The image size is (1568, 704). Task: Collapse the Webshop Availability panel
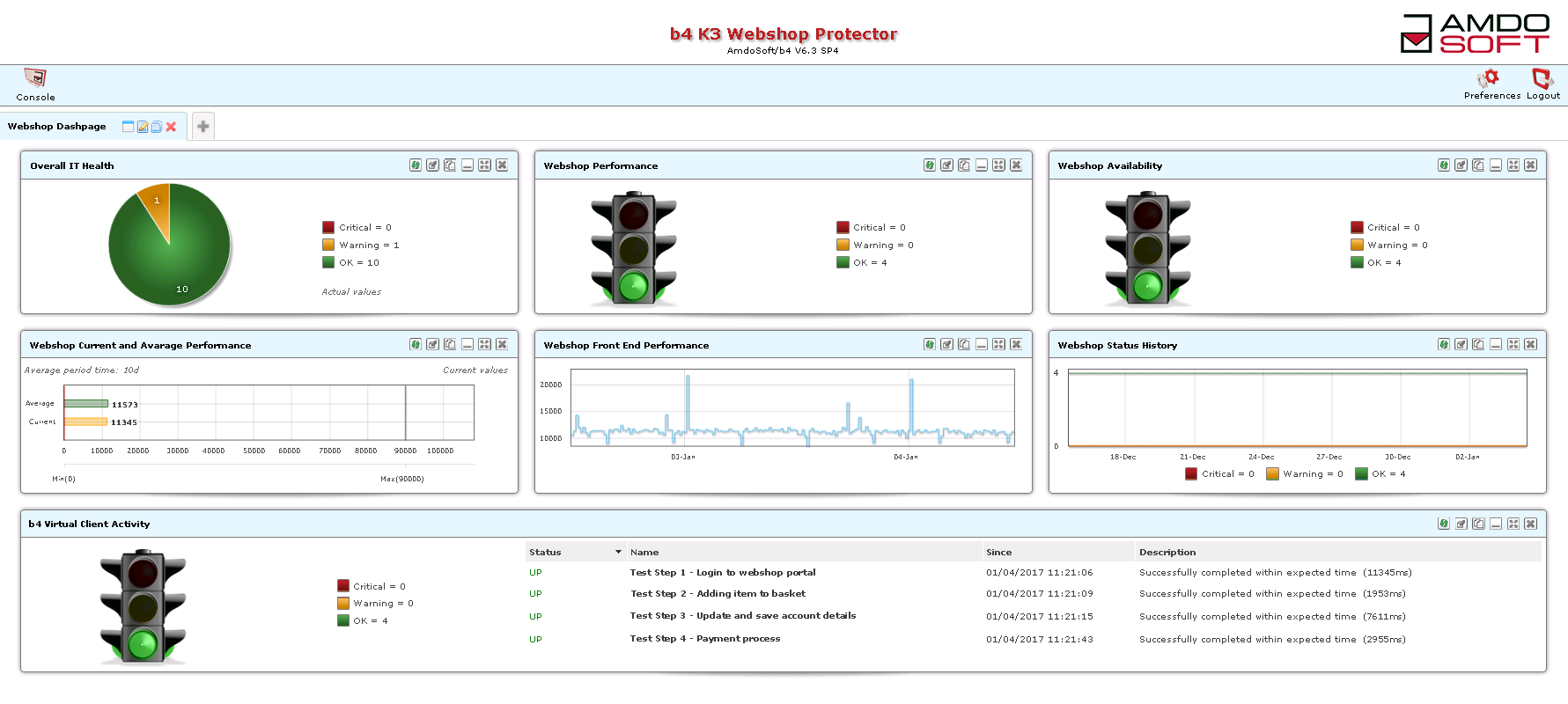pyautogui.click(x=1496, y=165)
